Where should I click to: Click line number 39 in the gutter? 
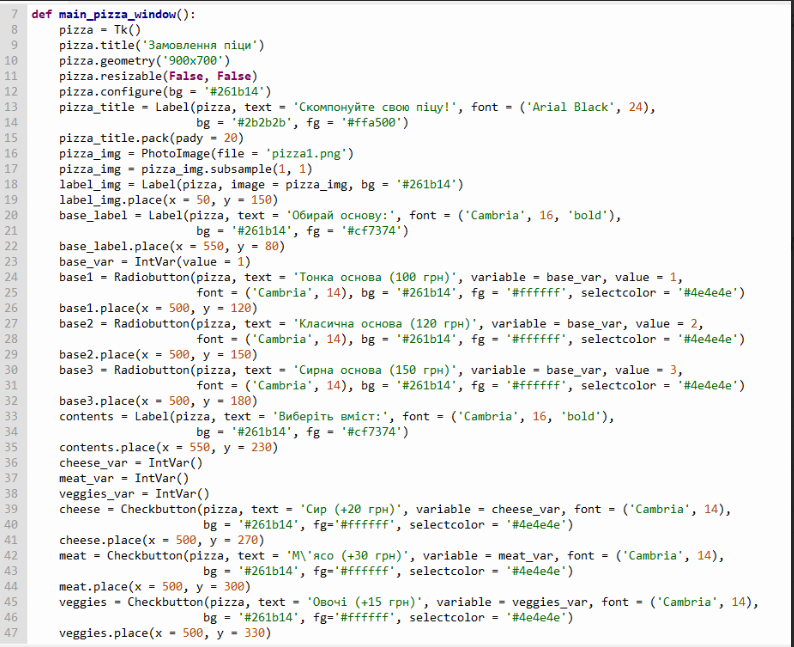tap(11, 509)
